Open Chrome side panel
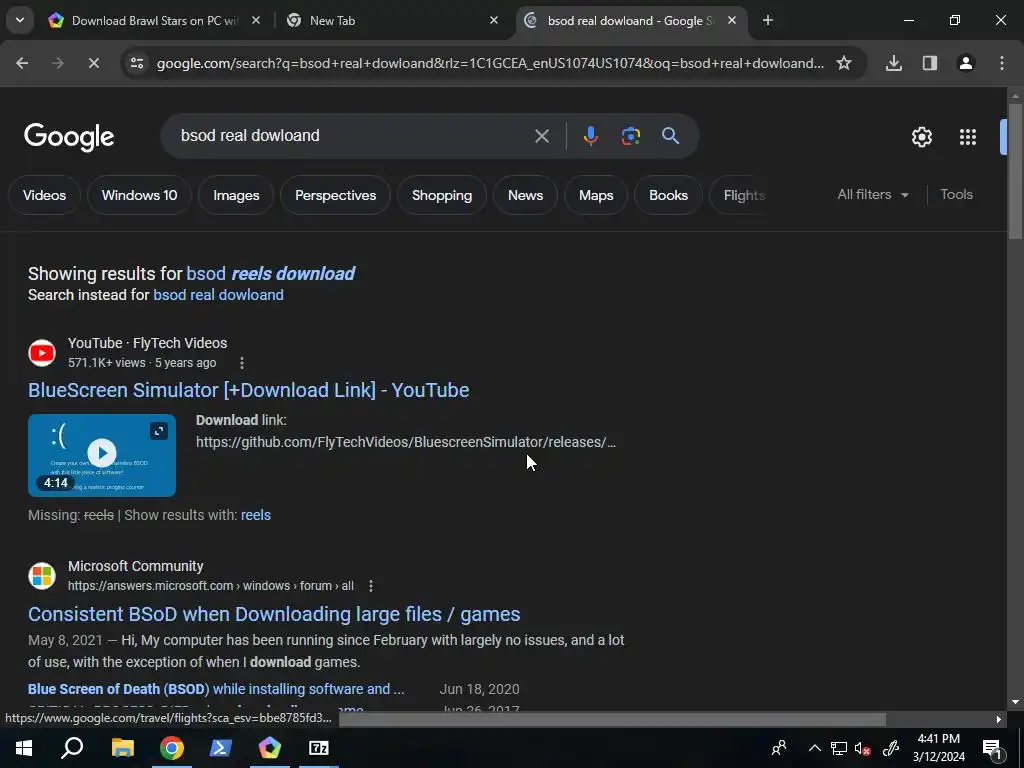The width and height of the screenshot is (1024, 768). [930, 63]
